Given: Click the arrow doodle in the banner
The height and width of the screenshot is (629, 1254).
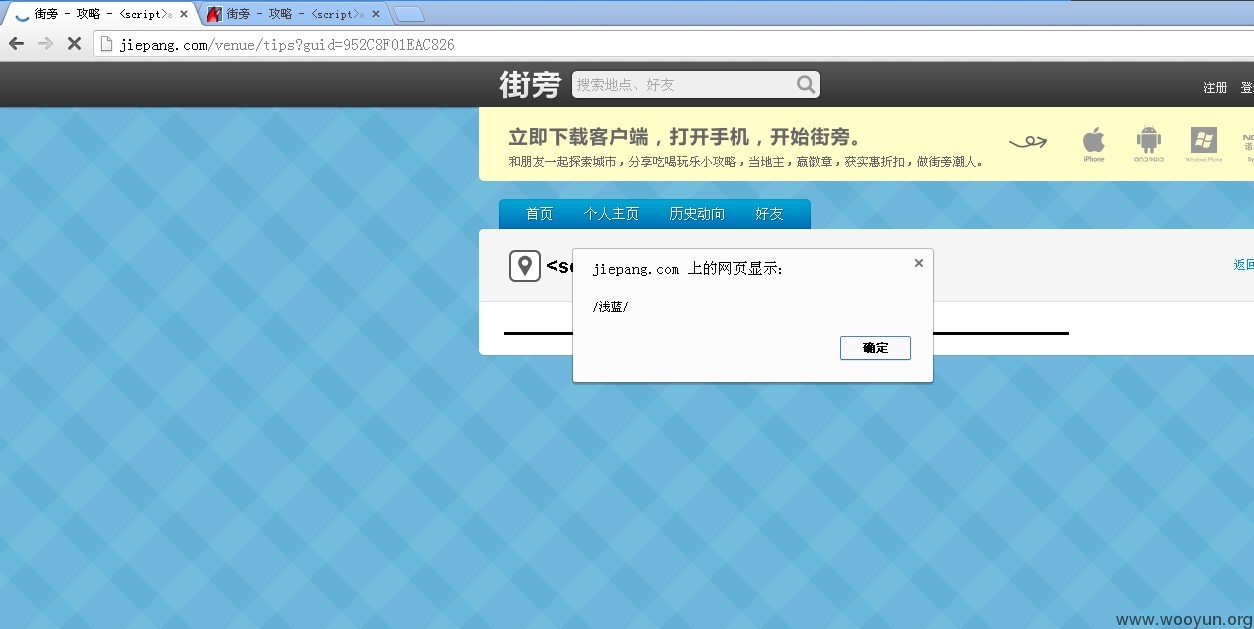Looking at the screenshot, I should (x=1028, y=142).
